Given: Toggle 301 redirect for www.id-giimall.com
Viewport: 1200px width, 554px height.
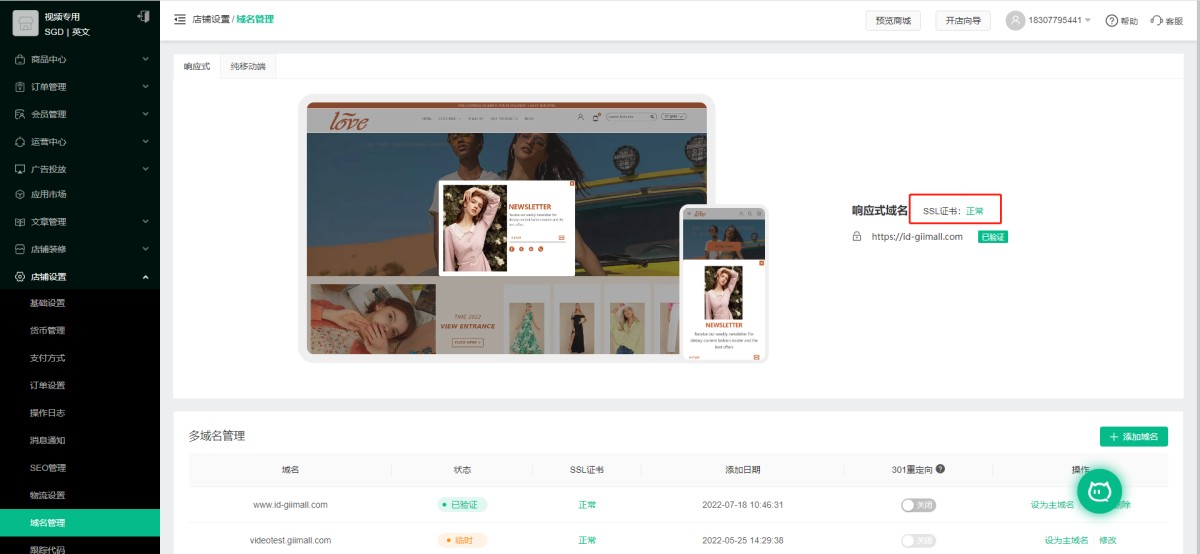Looking at the screenshot, I should pos(917,505).
